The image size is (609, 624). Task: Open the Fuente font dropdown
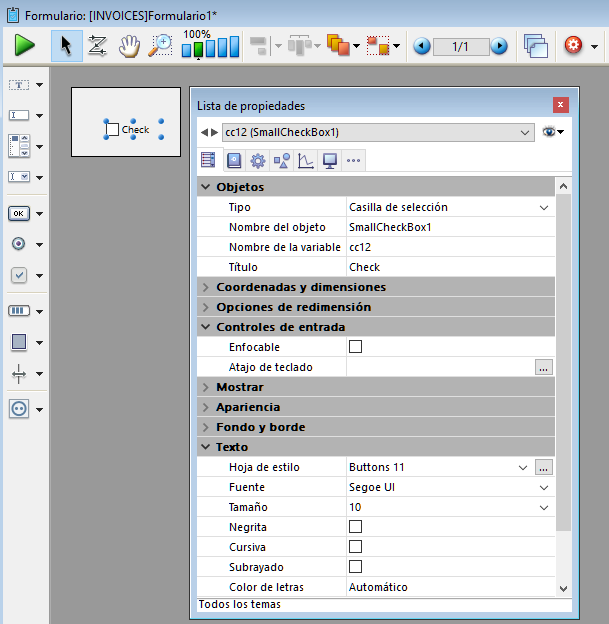(x=544, y=487)
